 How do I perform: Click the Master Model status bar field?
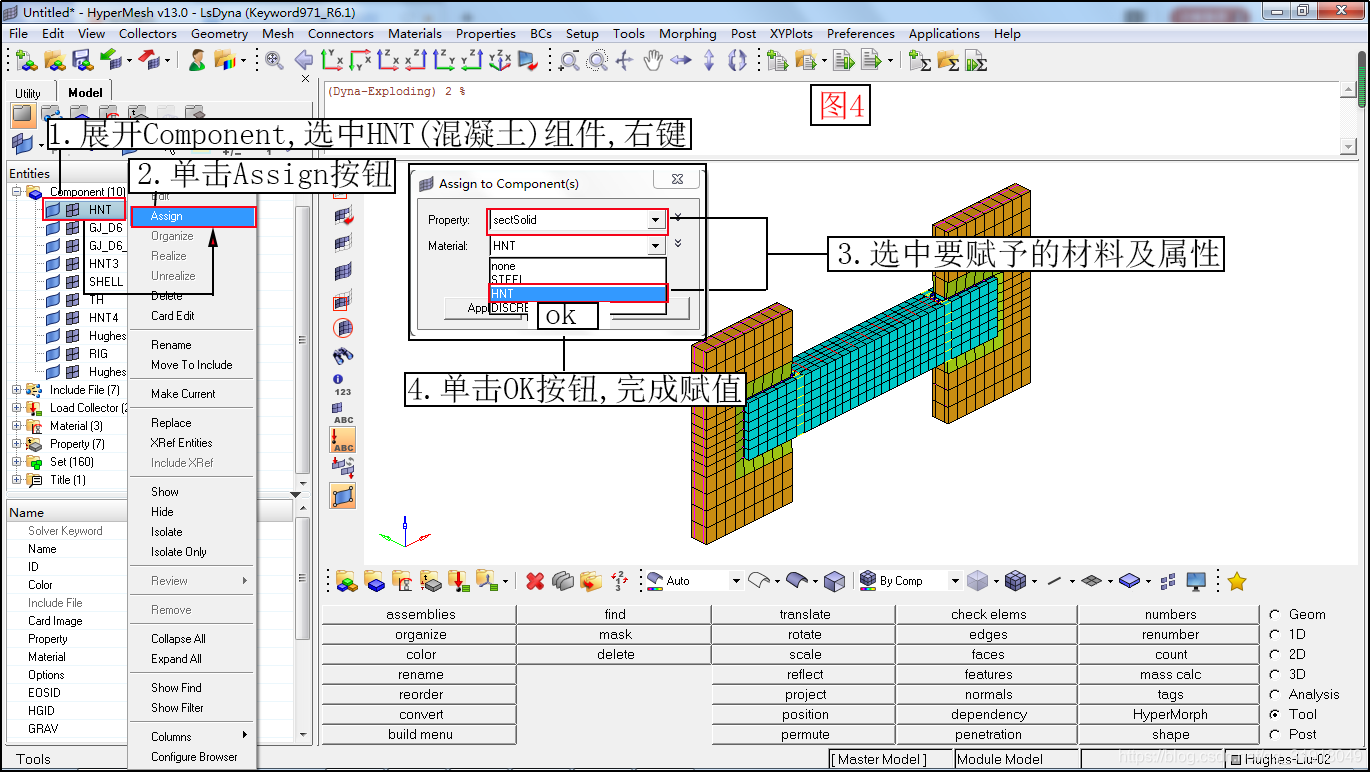coord(890,760)
